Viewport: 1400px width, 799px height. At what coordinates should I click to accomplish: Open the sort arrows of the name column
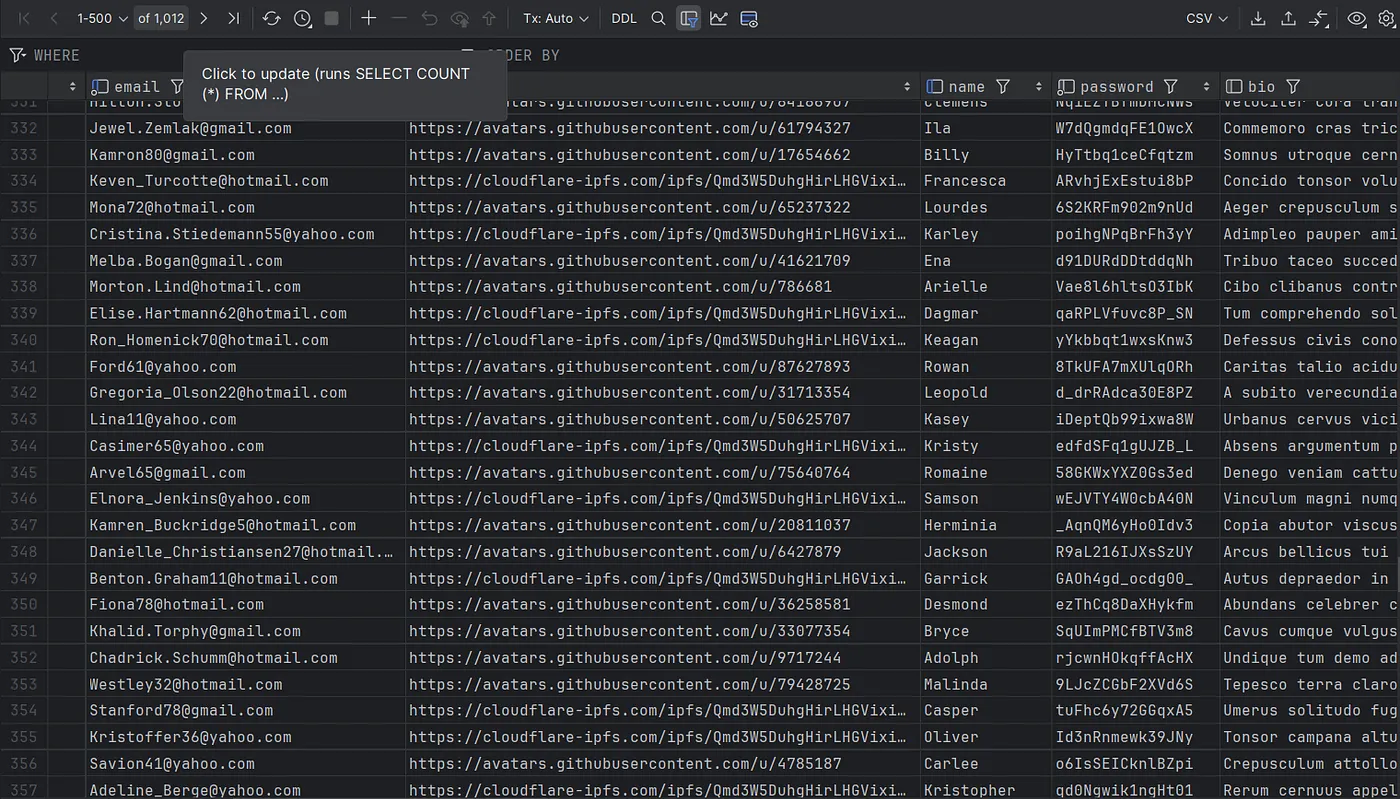(1039, 87)
